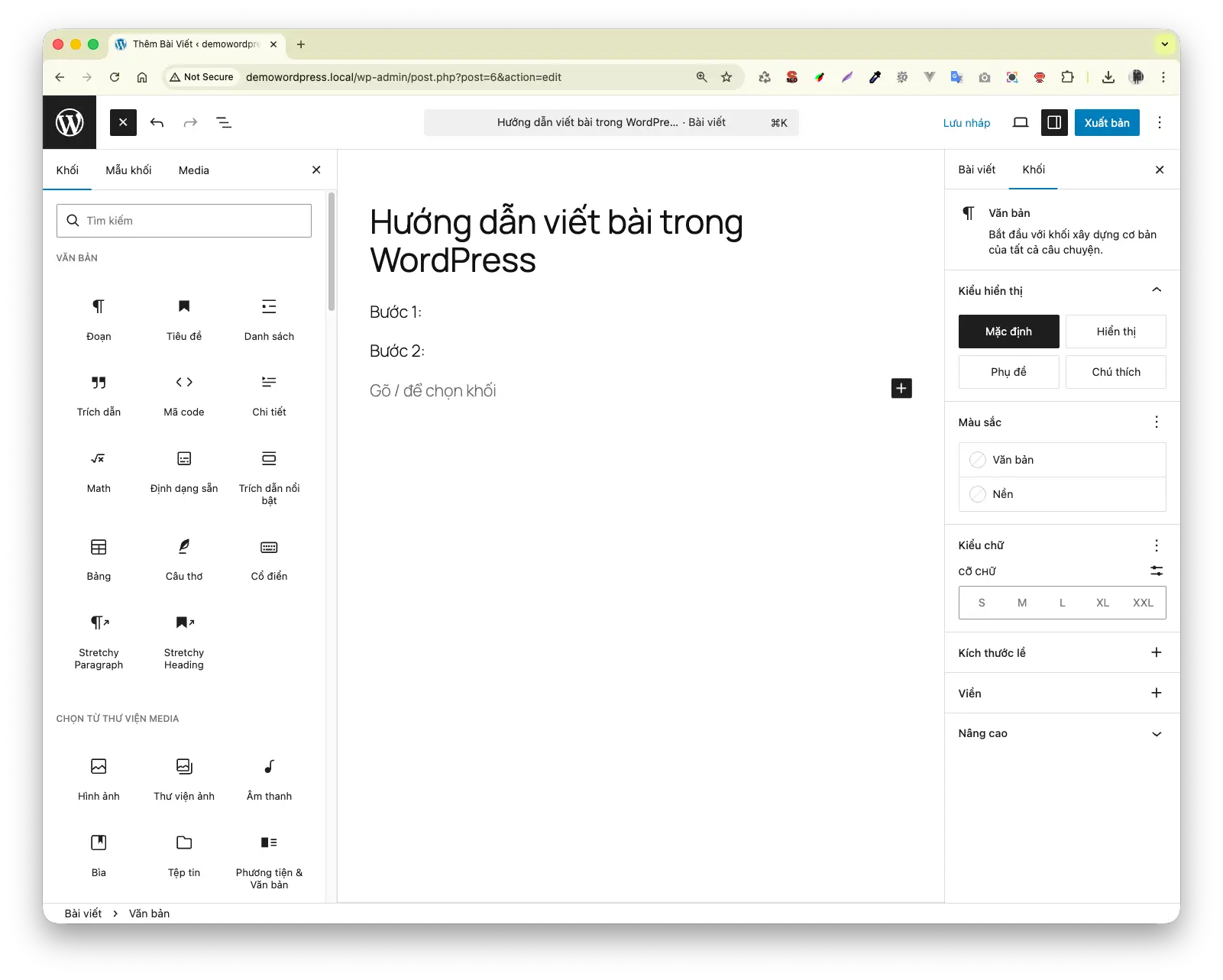Screen dimensions: 1223x980
Task: Click the black plus block inserter in editor
Action: click(901, 388)
